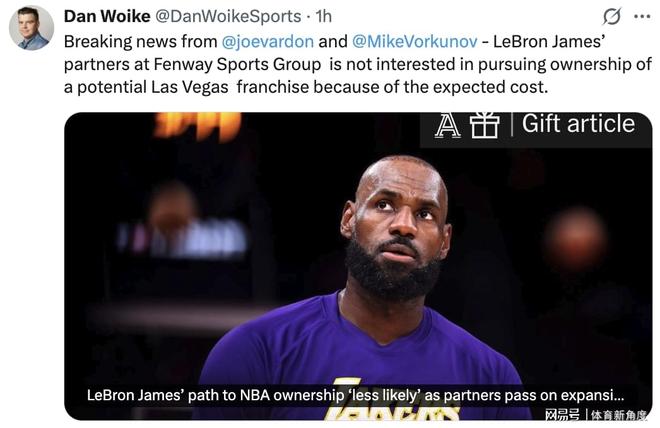Screen dimensions: 660x428
Task: Open the three-dot more options menu
Action: 642,17
